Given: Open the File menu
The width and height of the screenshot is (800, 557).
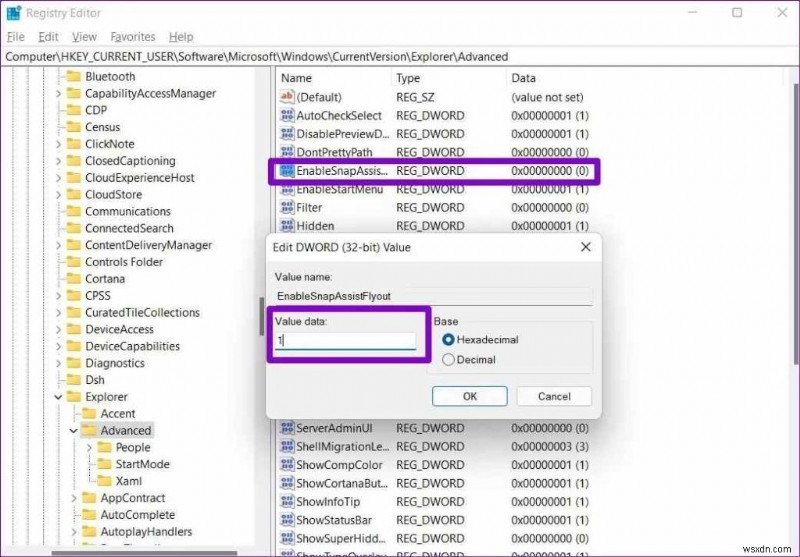Looking at the screenshot, I should tap(15, 37).
